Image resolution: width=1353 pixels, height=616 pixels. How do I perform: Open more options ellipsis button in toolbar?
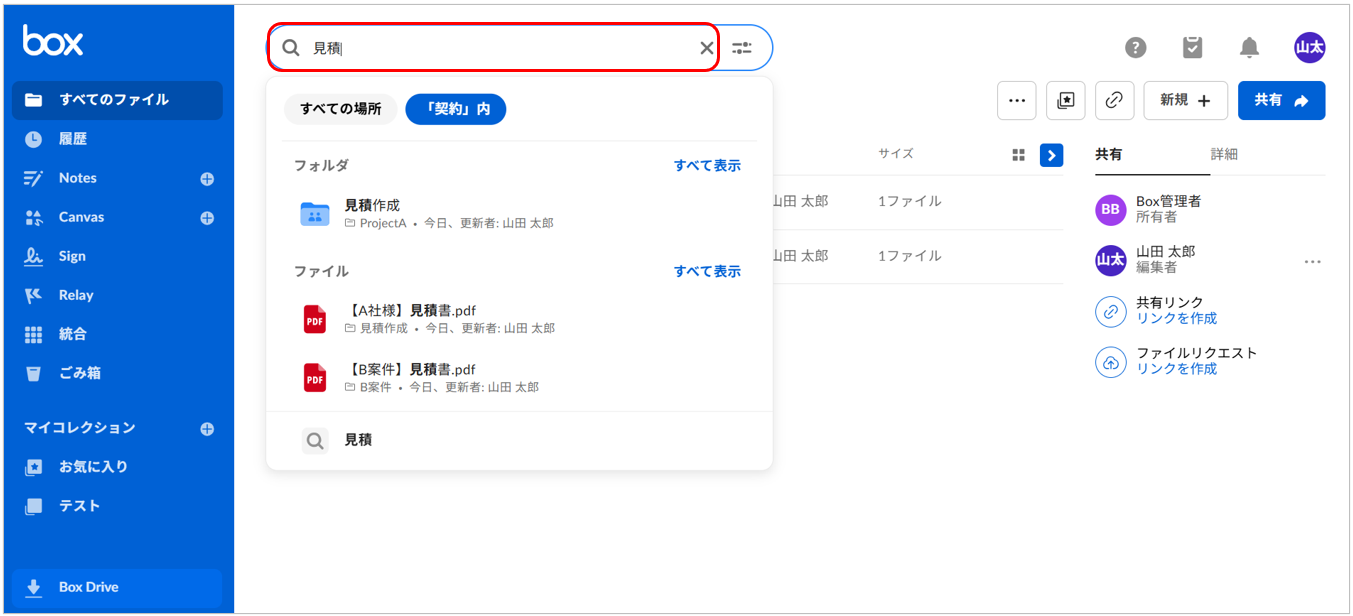pyautogui.click(x=1016, y=101)
